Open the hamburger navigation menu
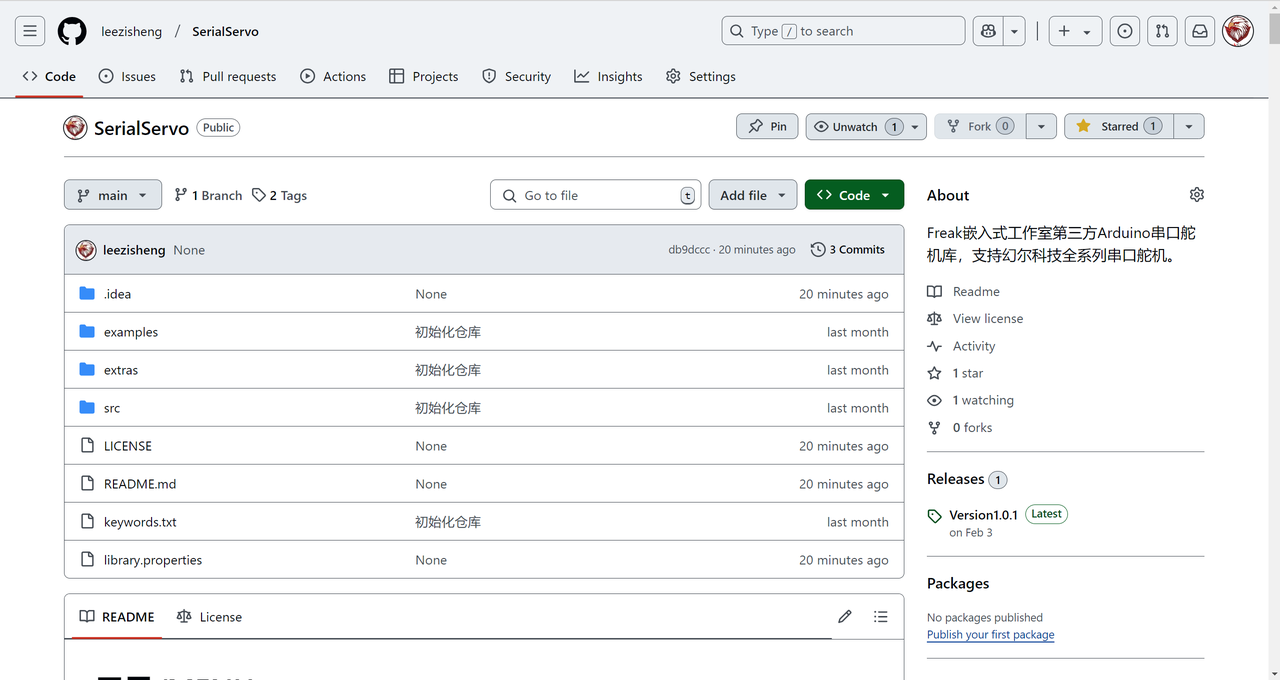The width and height of the screenshot is (1280, 680). [x=30, y=31]
